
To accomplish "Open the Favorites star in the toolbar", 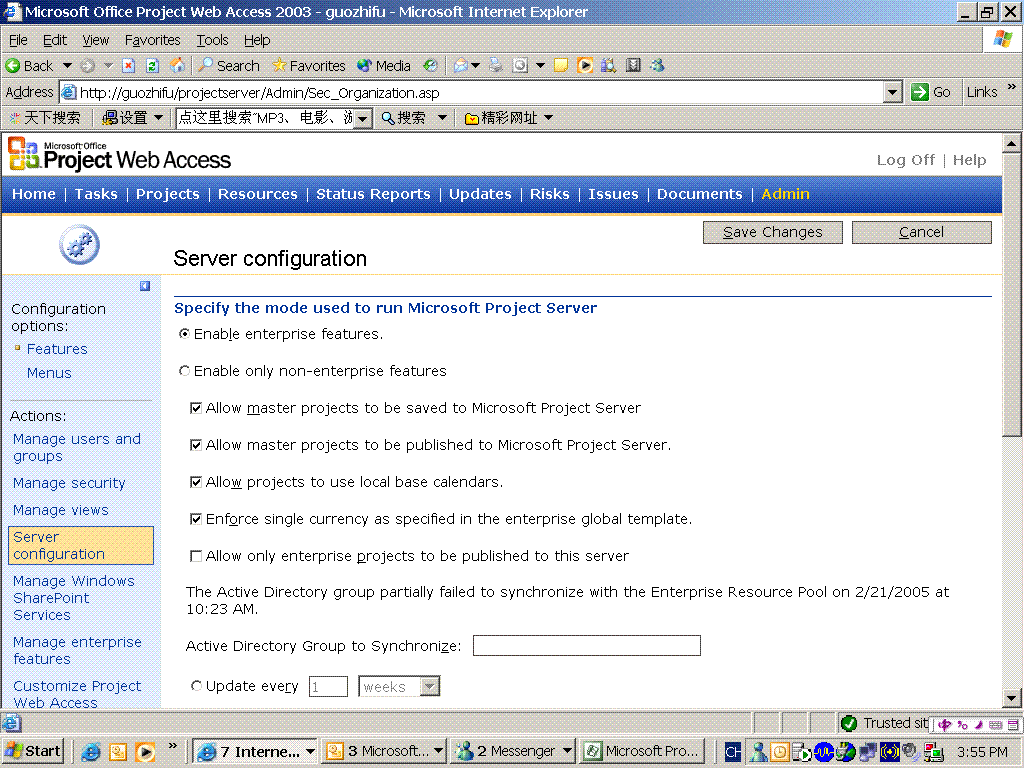I will [x=309, y=65].
